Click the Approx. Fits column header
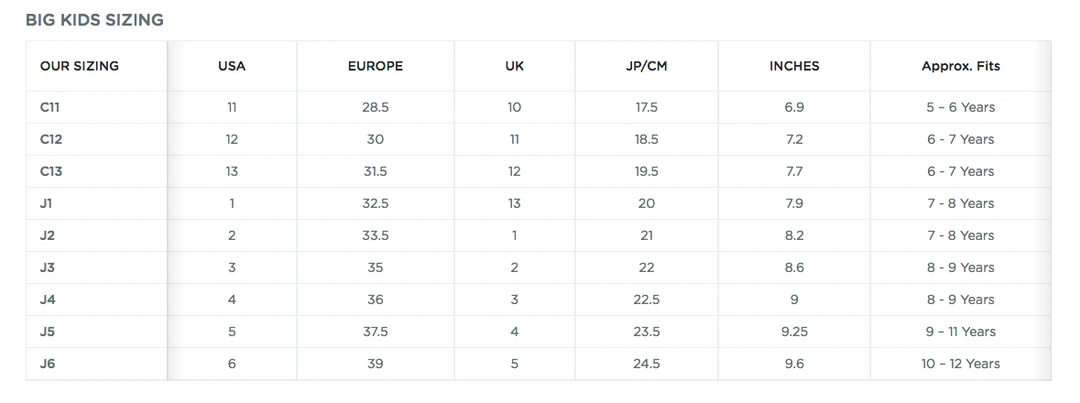Image resolution: width=1080 pixels, height=403 pixels. (x=960, y=66)
